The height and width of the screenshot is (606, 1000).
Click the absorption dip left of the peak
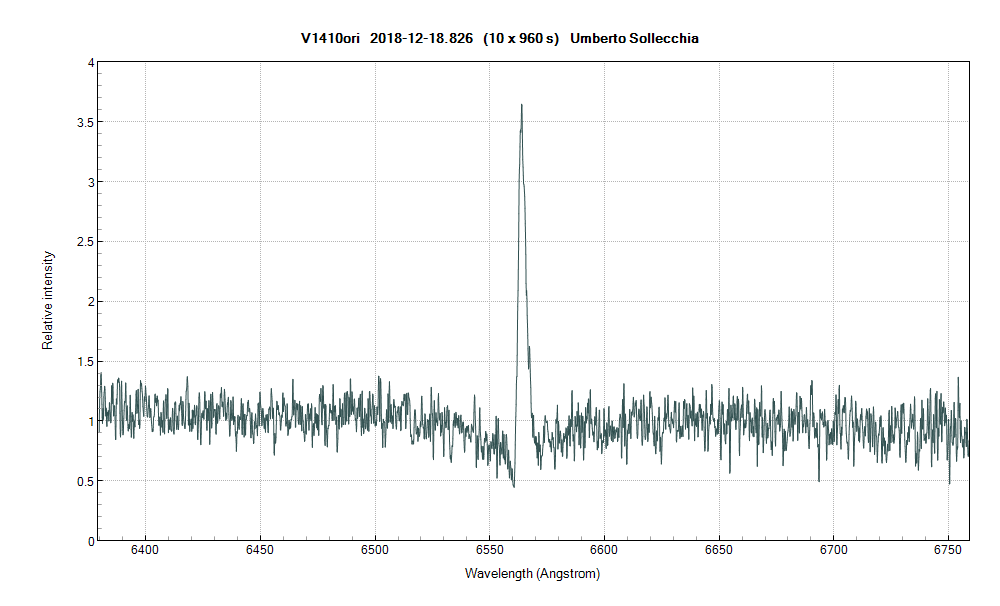(513, 485)
